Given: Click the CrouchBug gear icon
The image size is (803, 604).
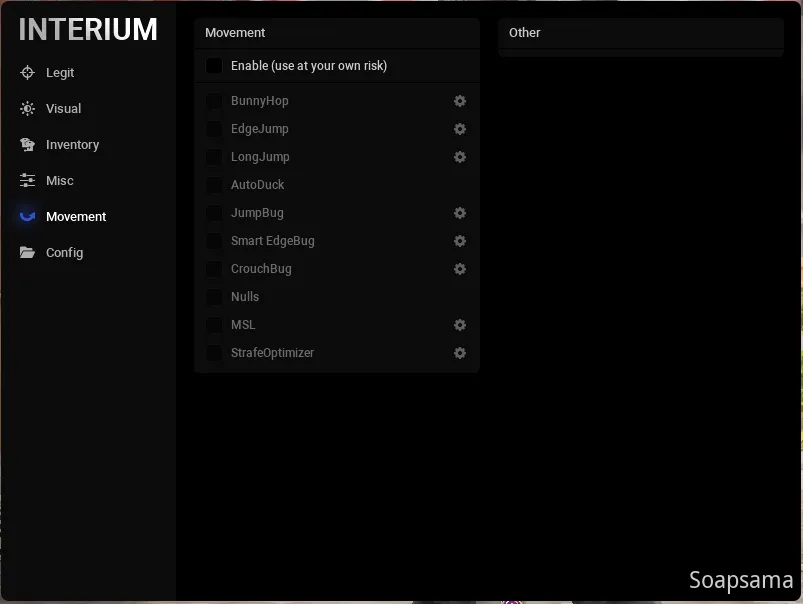Looking at the screenshot, I should point(460,269).
